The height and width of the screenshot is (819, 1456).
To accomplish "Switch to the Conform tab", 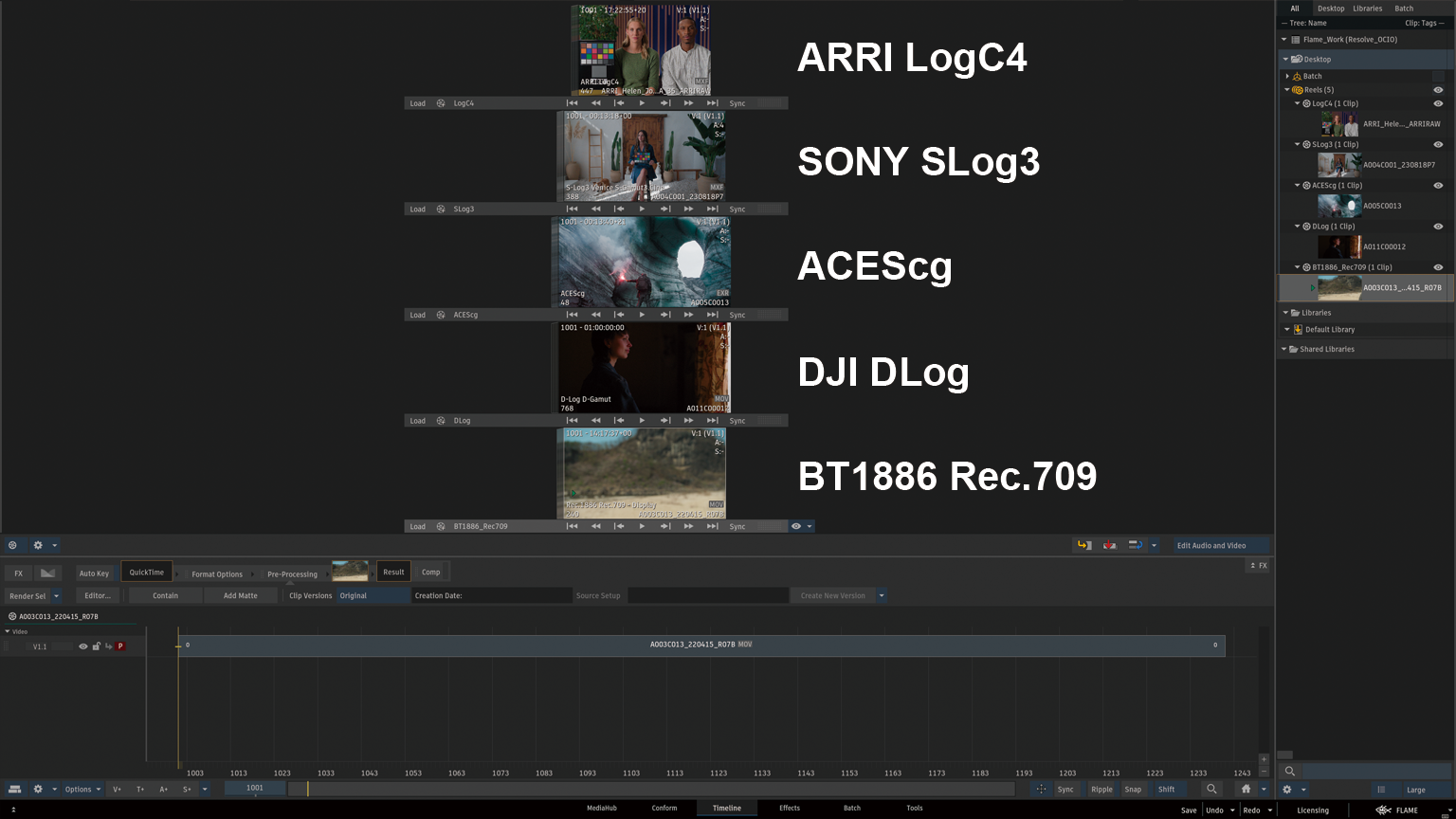I will (x=664, y=809).
